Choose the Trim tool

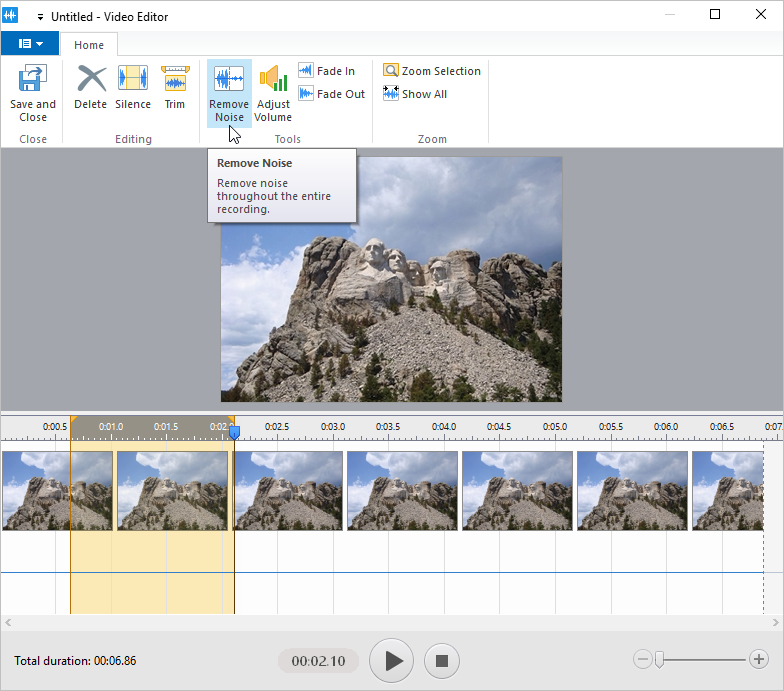[x=174, y=87]
